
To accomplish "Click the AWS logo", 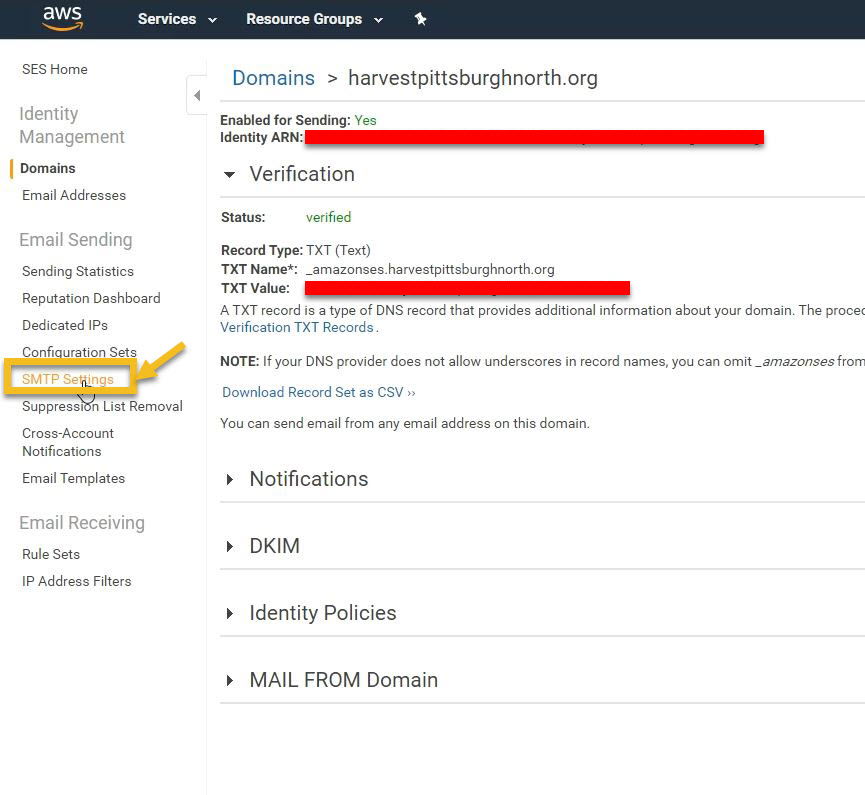I will click(63, 18).
